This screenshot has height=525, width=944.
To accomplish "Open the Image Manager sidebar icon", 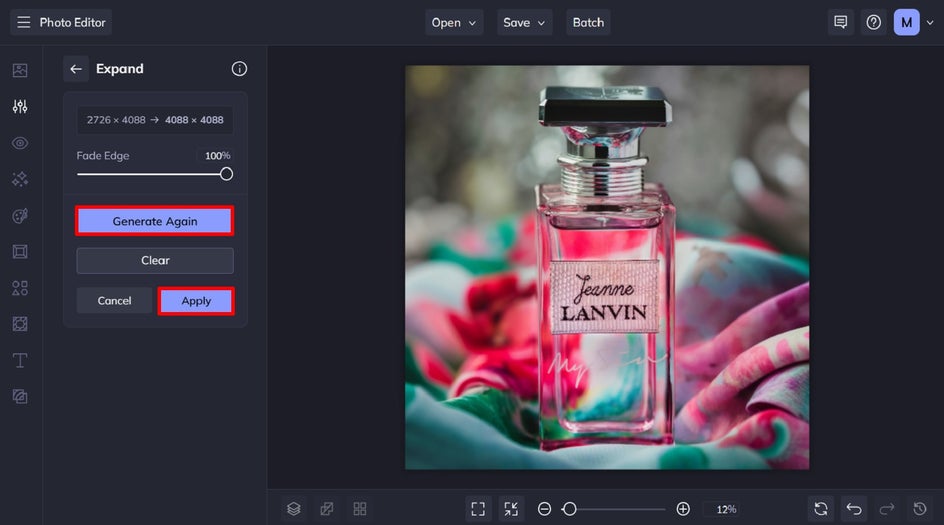I will pyautogui.click(x=20, y=70).
